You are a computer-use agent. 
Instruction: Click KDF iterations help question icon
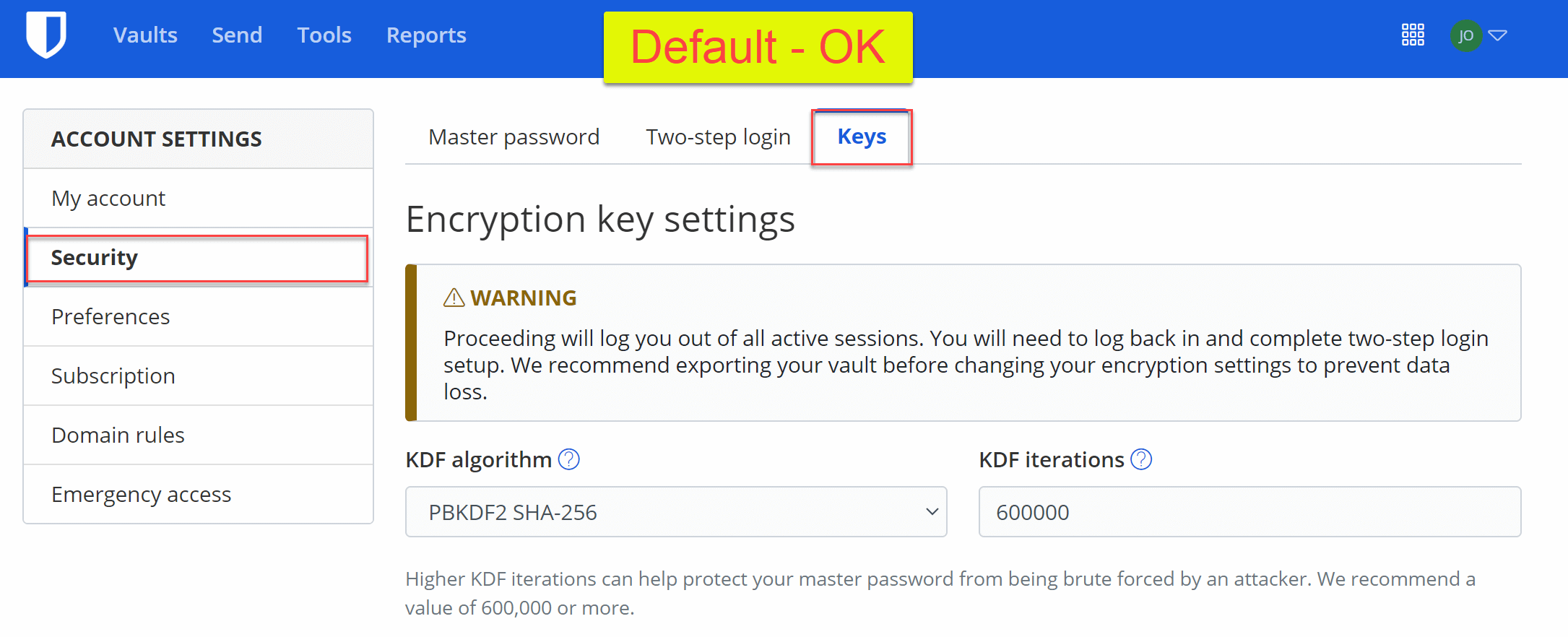[1141, 459]
